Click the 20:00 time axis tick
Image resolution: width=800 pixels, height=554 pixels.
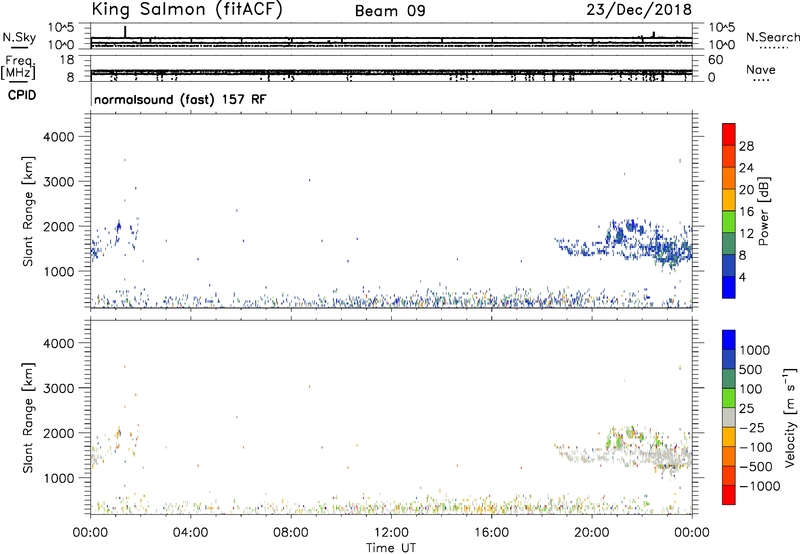click(591, 533)
